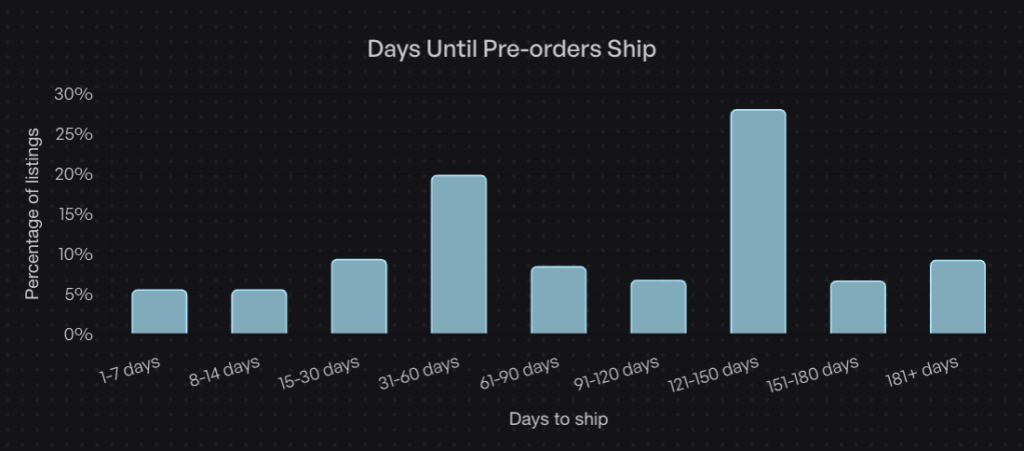Click the 181+ days bar
This screenshot has height=451, width=1024.
(x=958, y=297)
